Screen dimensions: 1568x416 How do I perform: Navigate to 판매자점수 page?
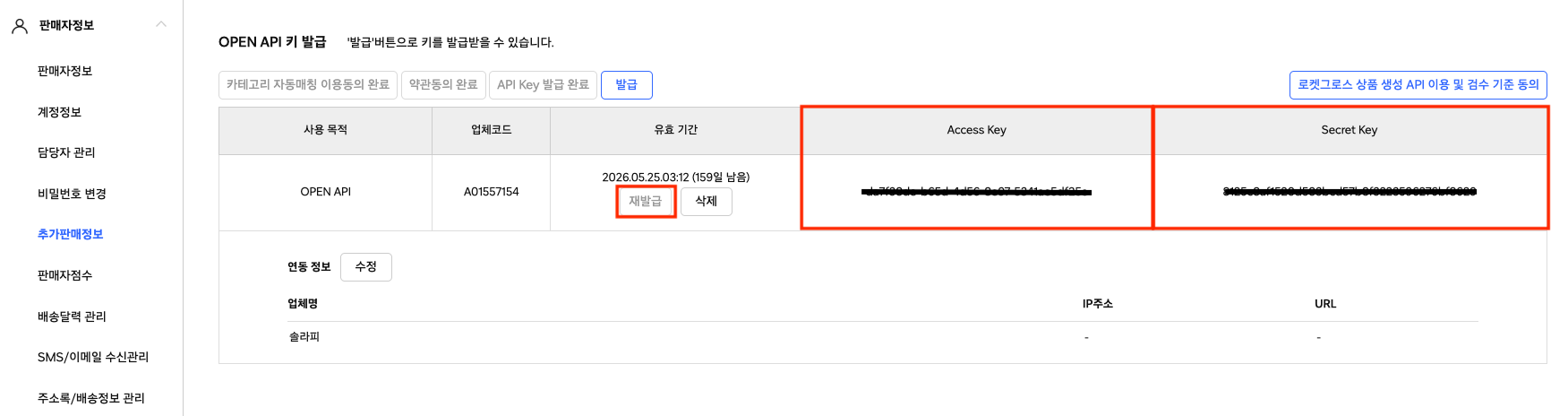(64, 275)
